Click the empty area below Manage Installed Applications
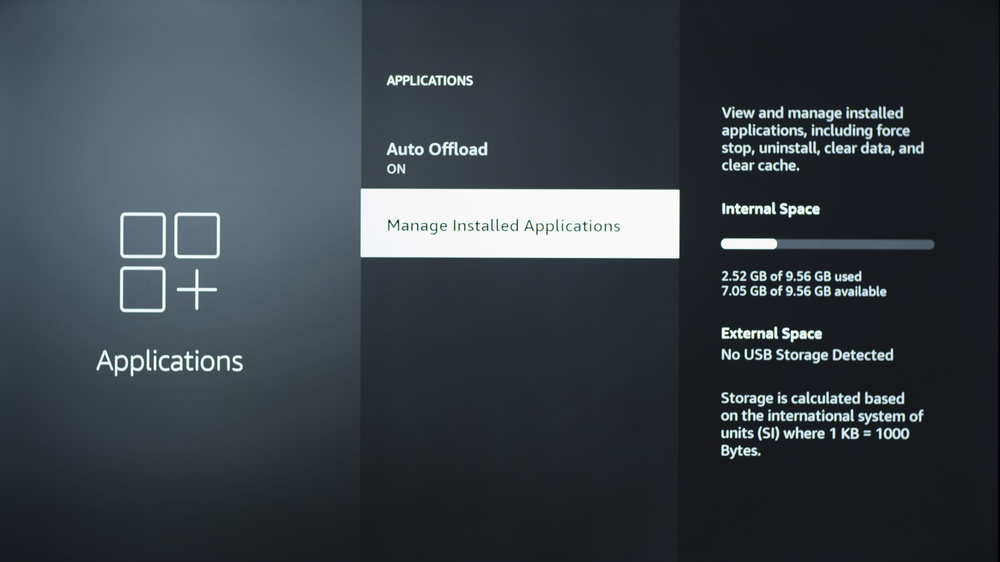 (x=519, y=400)
